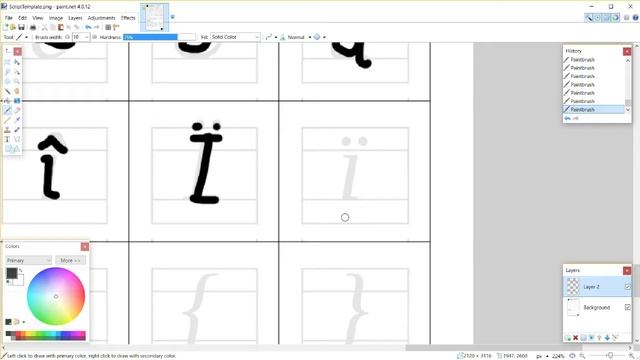Viewport: 640px width, 360px height.
Task: Toggle the Layers window button at top right
Action: tap(606, 18)
